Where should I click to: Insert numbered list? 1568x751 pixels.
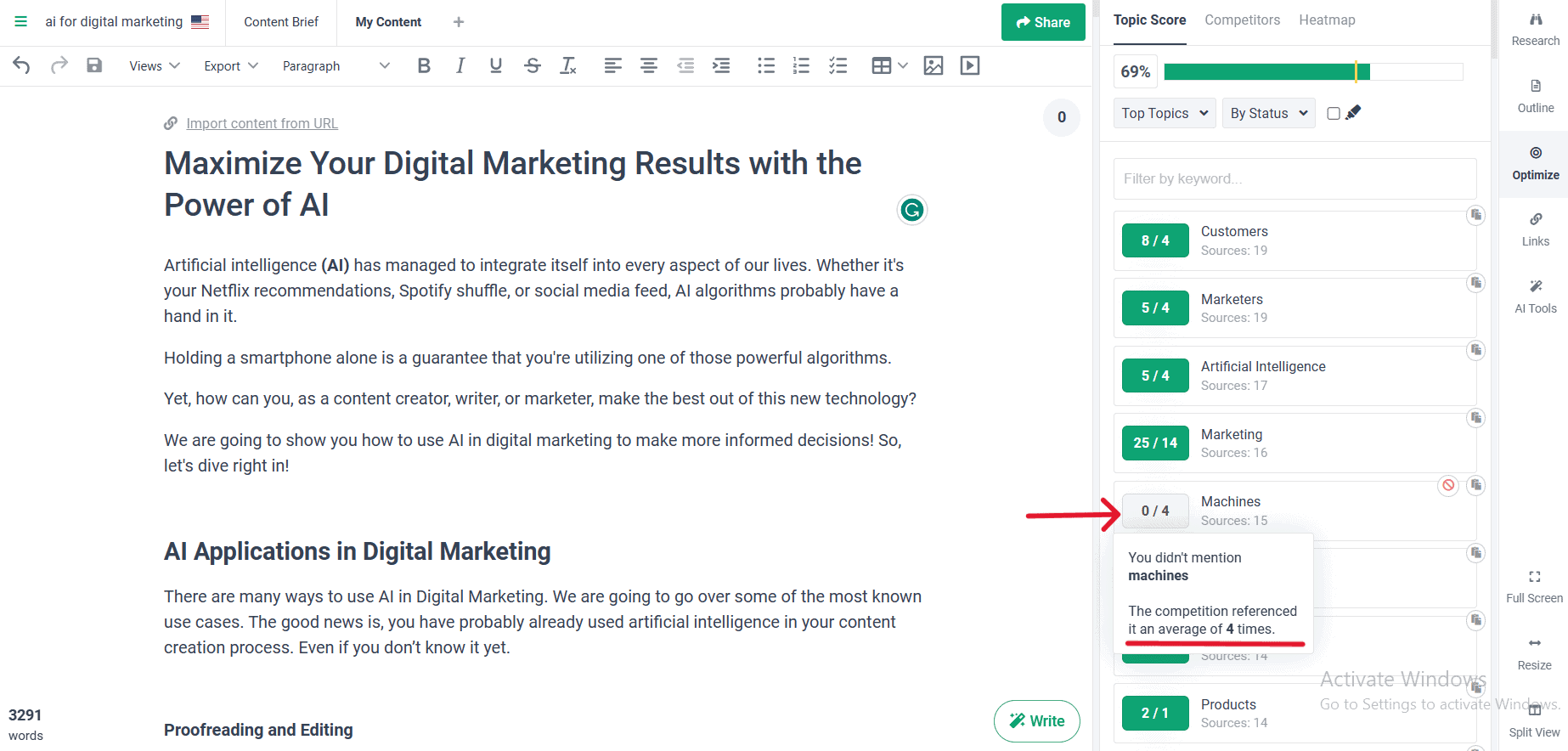pos(801,65)
